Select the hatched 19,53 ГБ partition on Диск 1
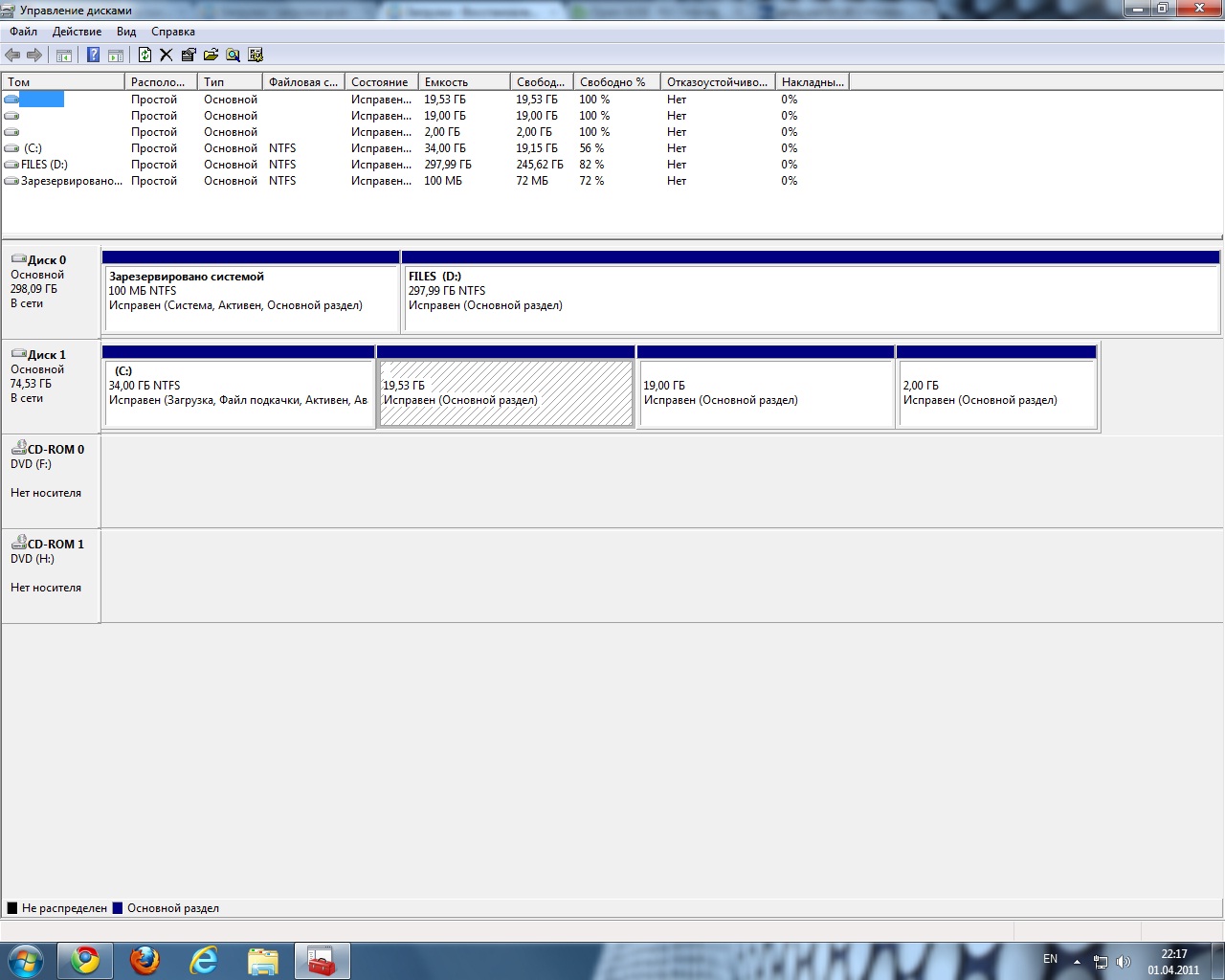The image size is (1225, 980). pos(506,387)
